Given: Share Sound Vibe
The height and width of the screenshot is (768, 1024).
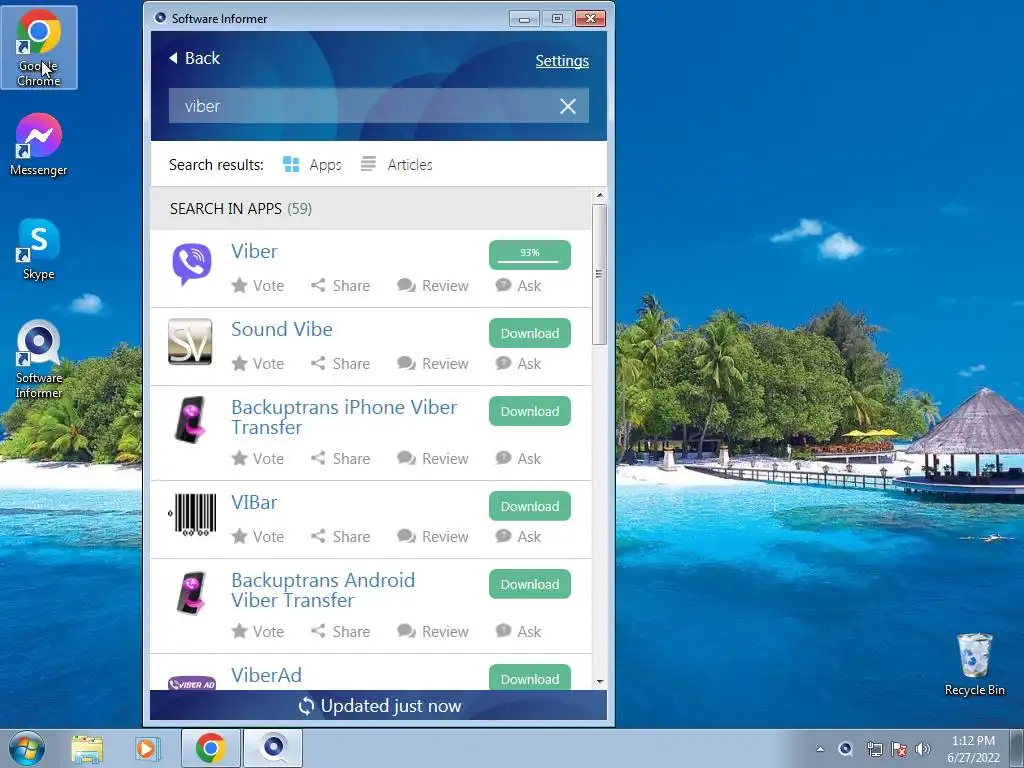Looking at the screenshot, I should pyautogui.click(x=340, y=363).
